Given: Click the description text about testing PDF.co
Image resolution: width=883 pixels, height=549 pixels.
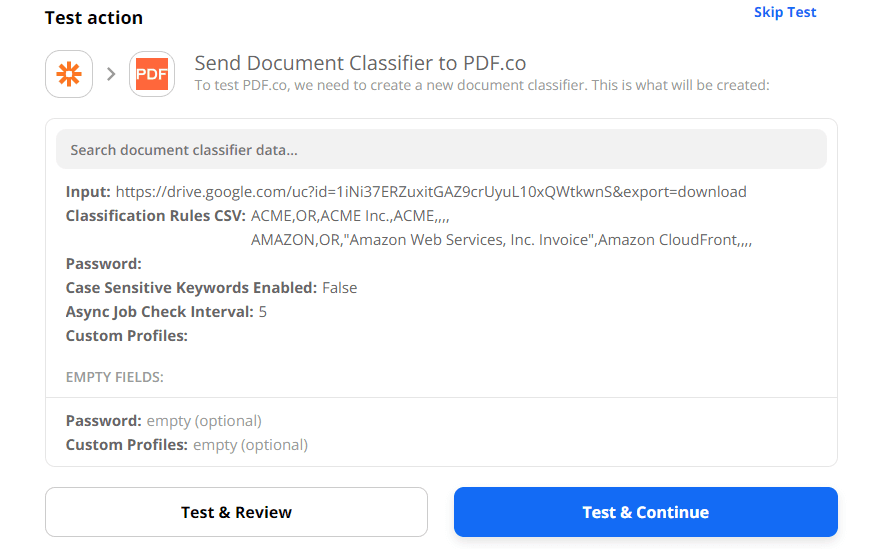Looking at the screenshot, I should (481, 86).
